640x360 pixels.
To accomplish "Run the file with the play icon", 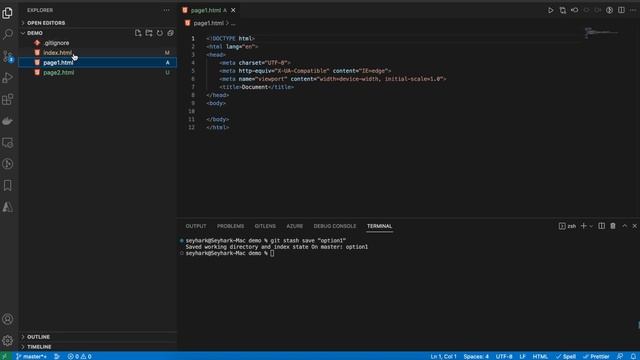I will (551, 10).
